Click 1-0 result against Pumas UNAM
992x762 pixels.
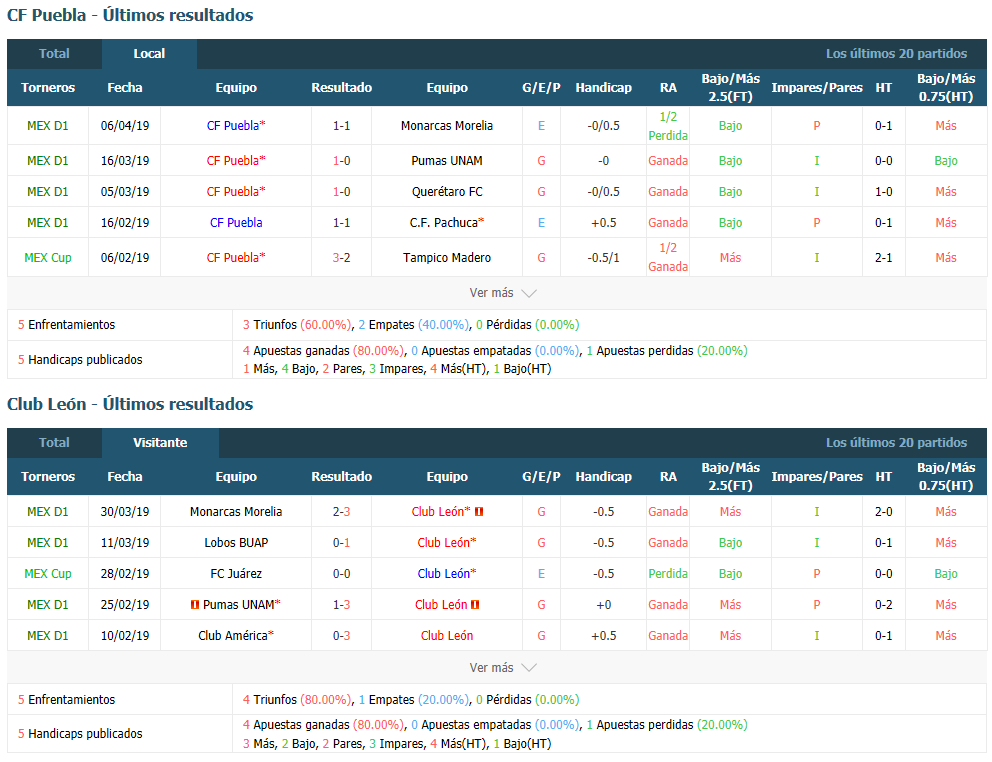342,161
